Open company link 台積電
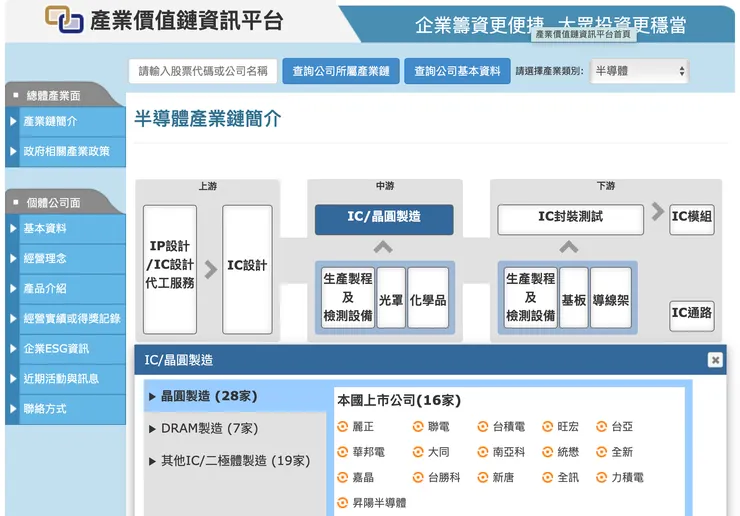The width and height of the screenshot is (740, 516). tap(509, 427)
